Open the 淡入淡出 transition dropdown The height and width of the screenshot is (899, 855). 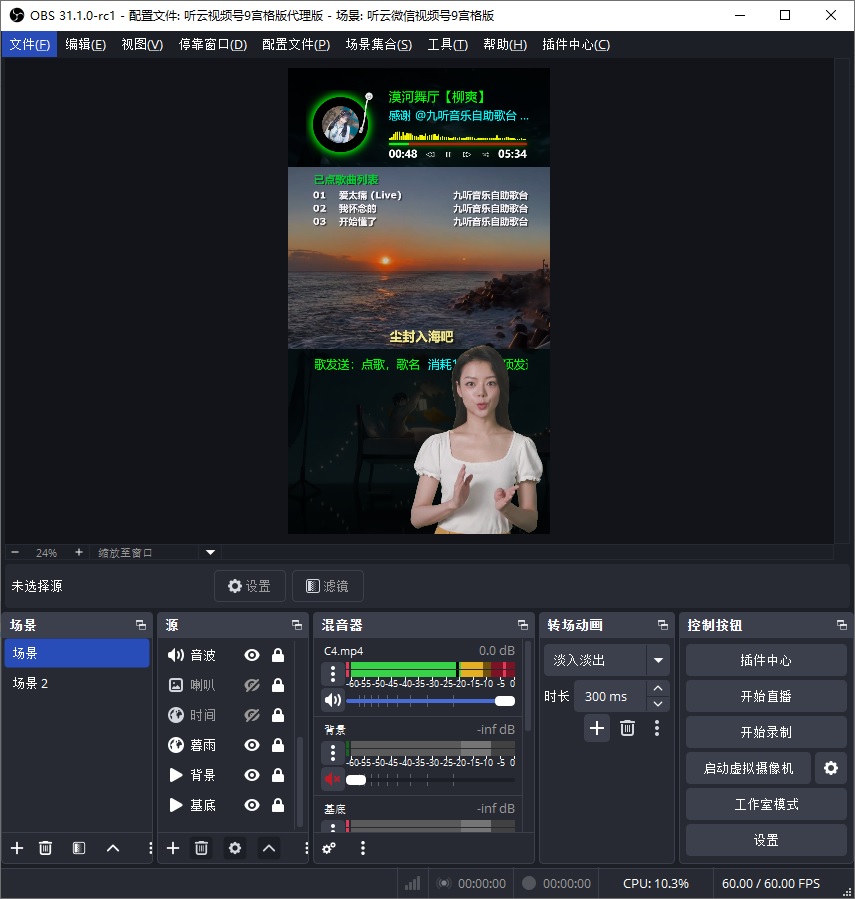658,660
